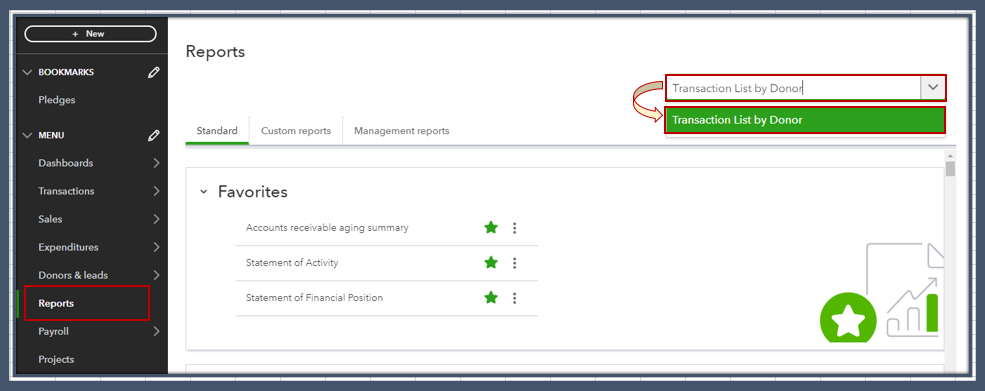Open Donors & leads in the sidebar
985x391 pixels.
[73, 275]
